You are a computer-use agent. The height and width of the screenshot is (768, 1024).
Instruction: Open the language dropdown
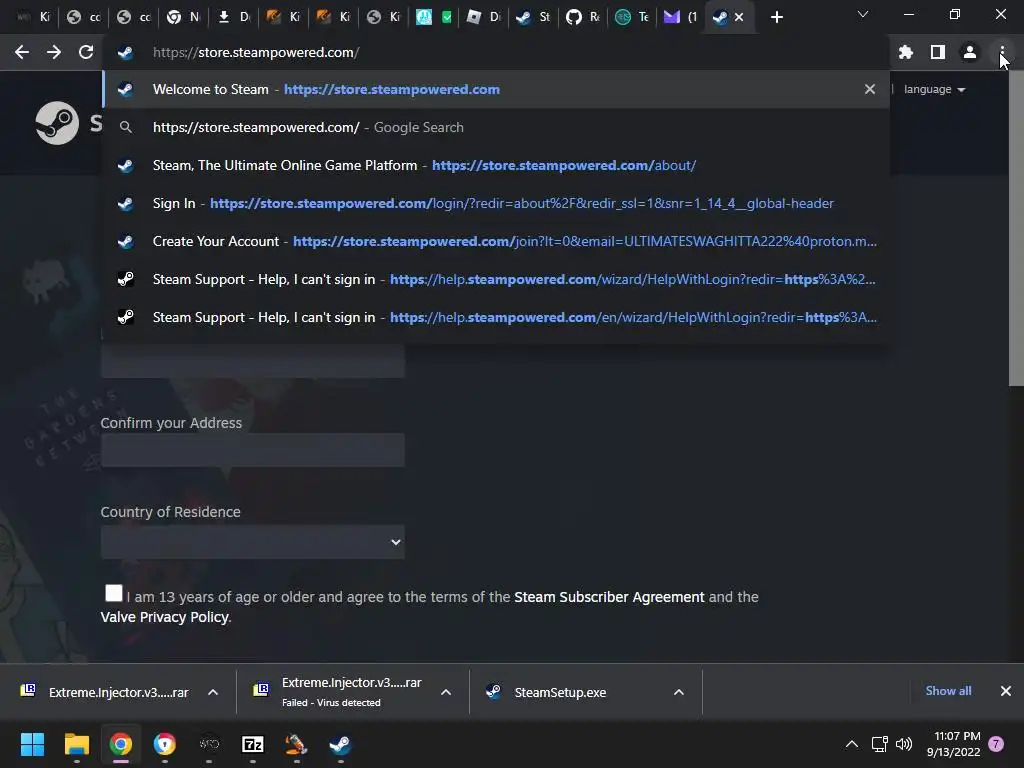point(934,89)
